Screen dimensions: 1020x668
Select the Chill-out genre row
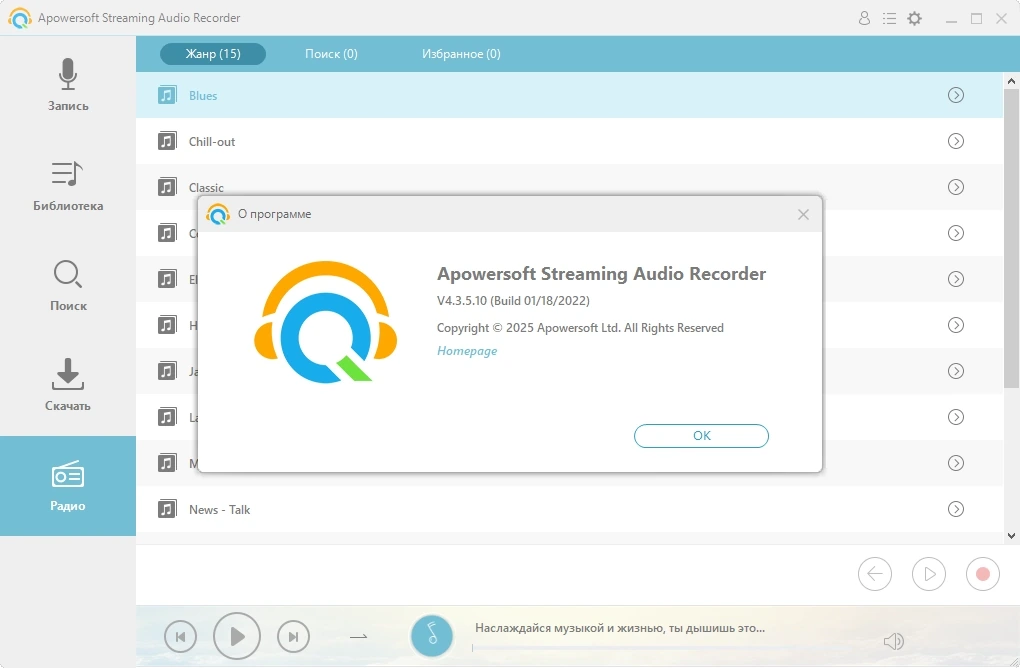coord(569,141)
